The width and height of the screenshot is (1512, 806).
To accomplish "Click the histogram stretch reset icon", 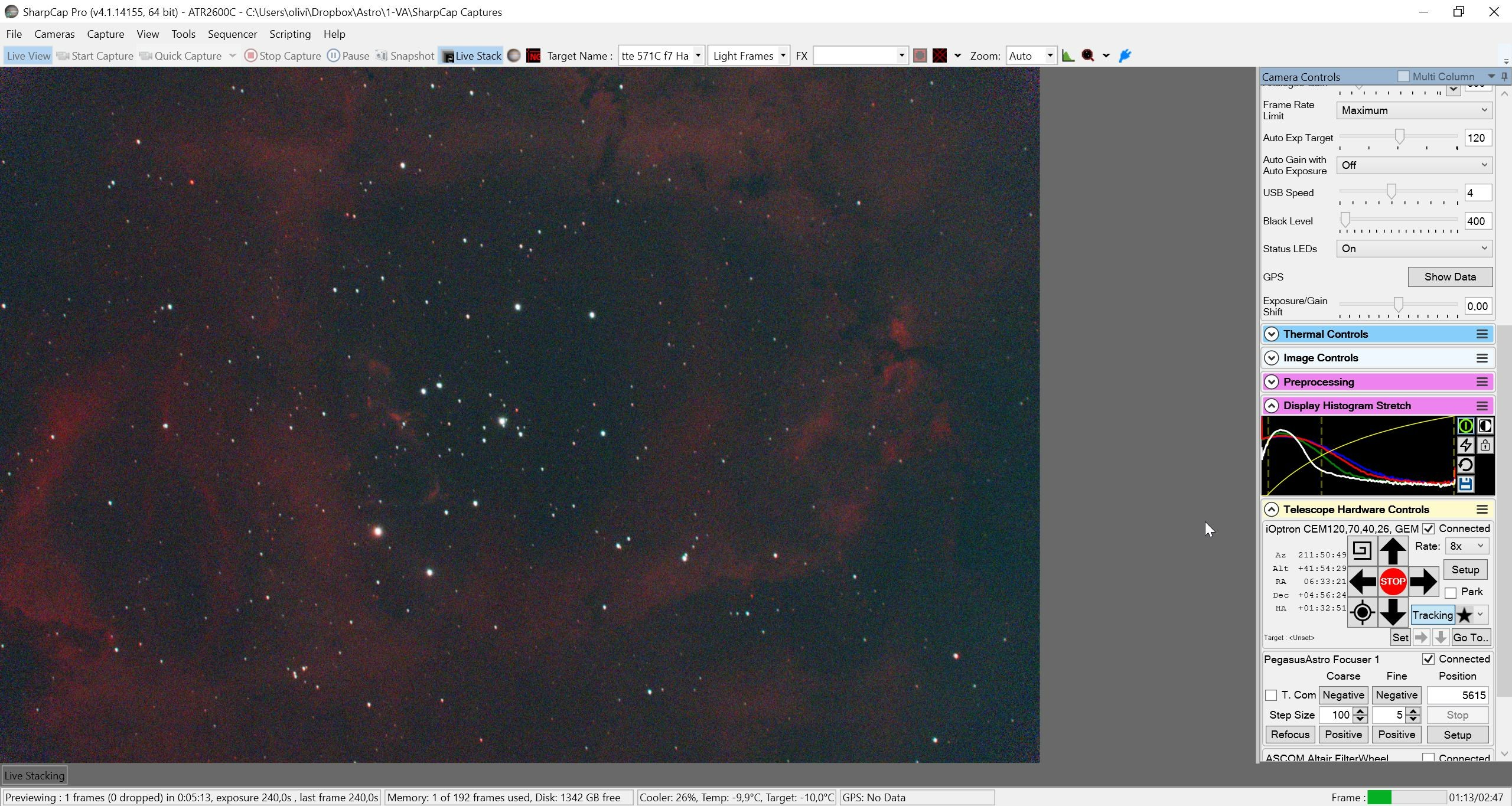I will 1465,465.
